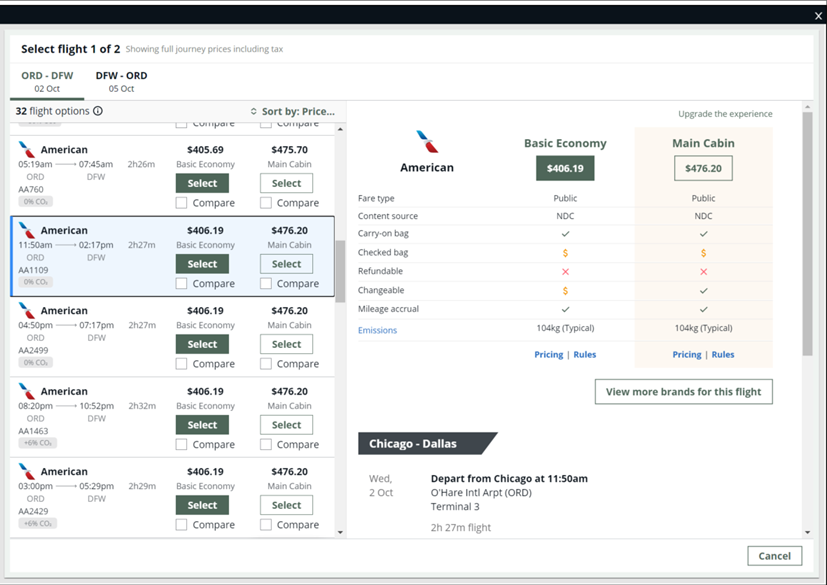827x585 pixels.
Task: Click Basic Economy checked bag dollar icon
Action: click(x=565, y=253)
